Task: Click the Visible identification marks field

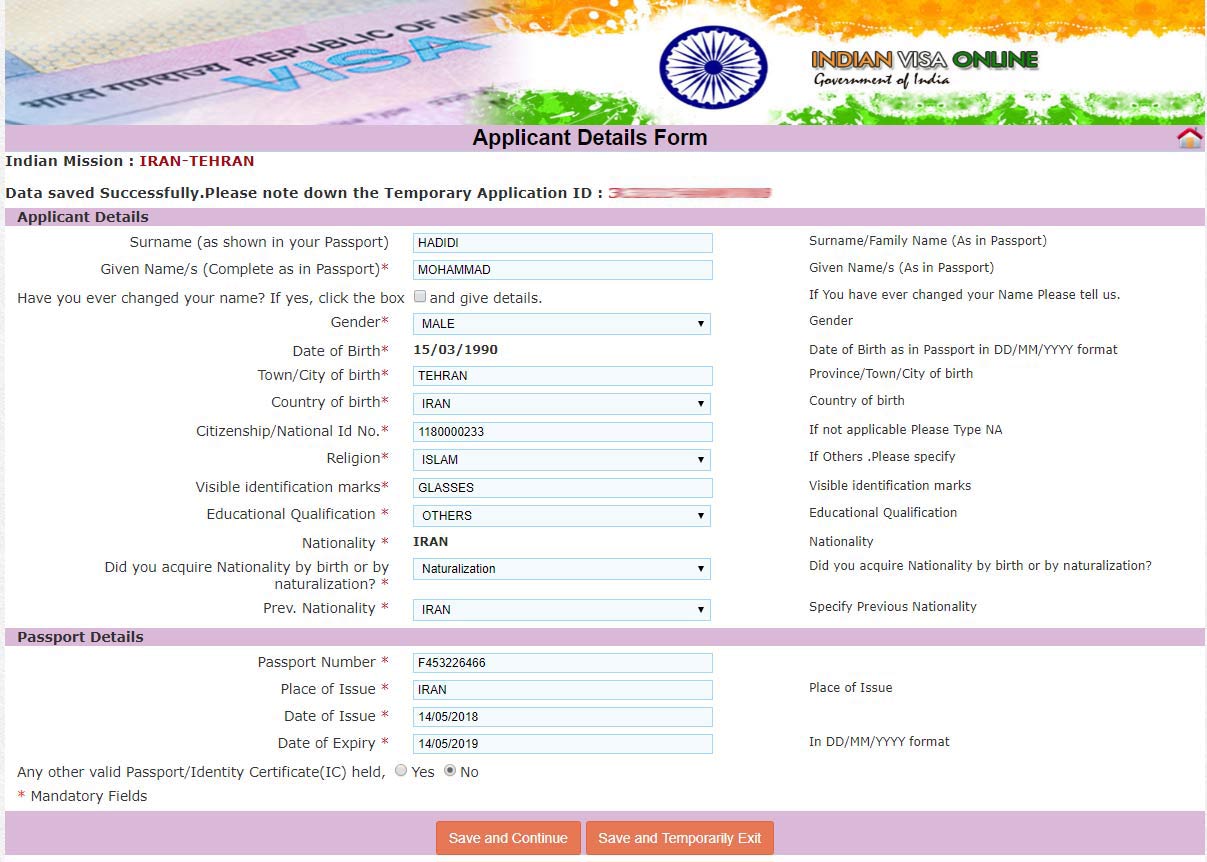Action: [562, 488]
